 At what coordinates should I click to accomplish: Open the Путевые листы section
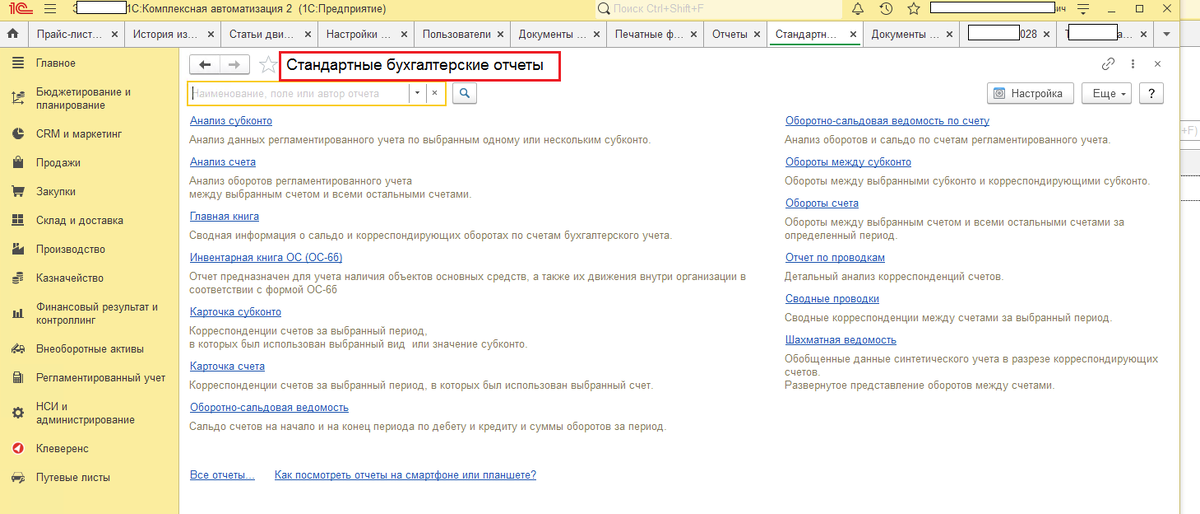point(73,478)
